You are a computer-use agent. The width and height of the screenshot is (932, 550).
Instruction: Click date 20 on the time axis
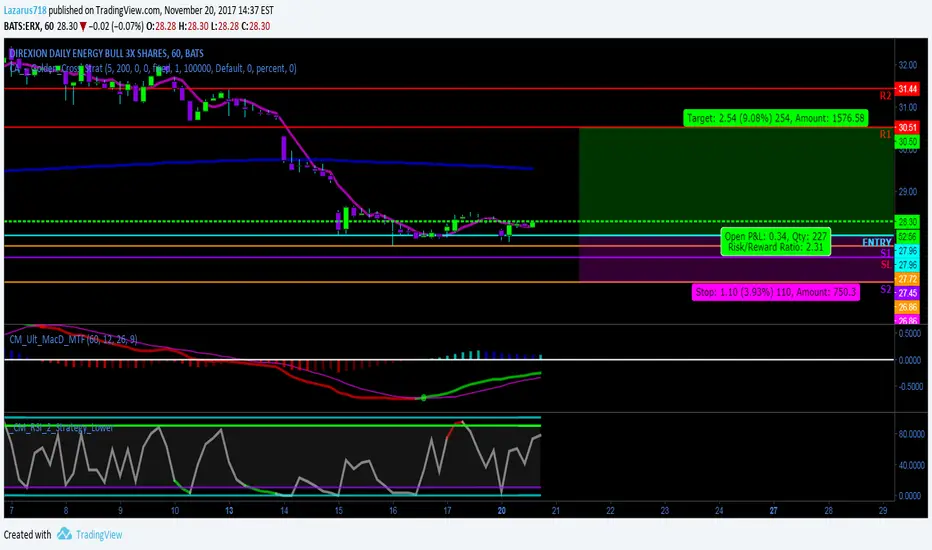(x=502, y=510)
